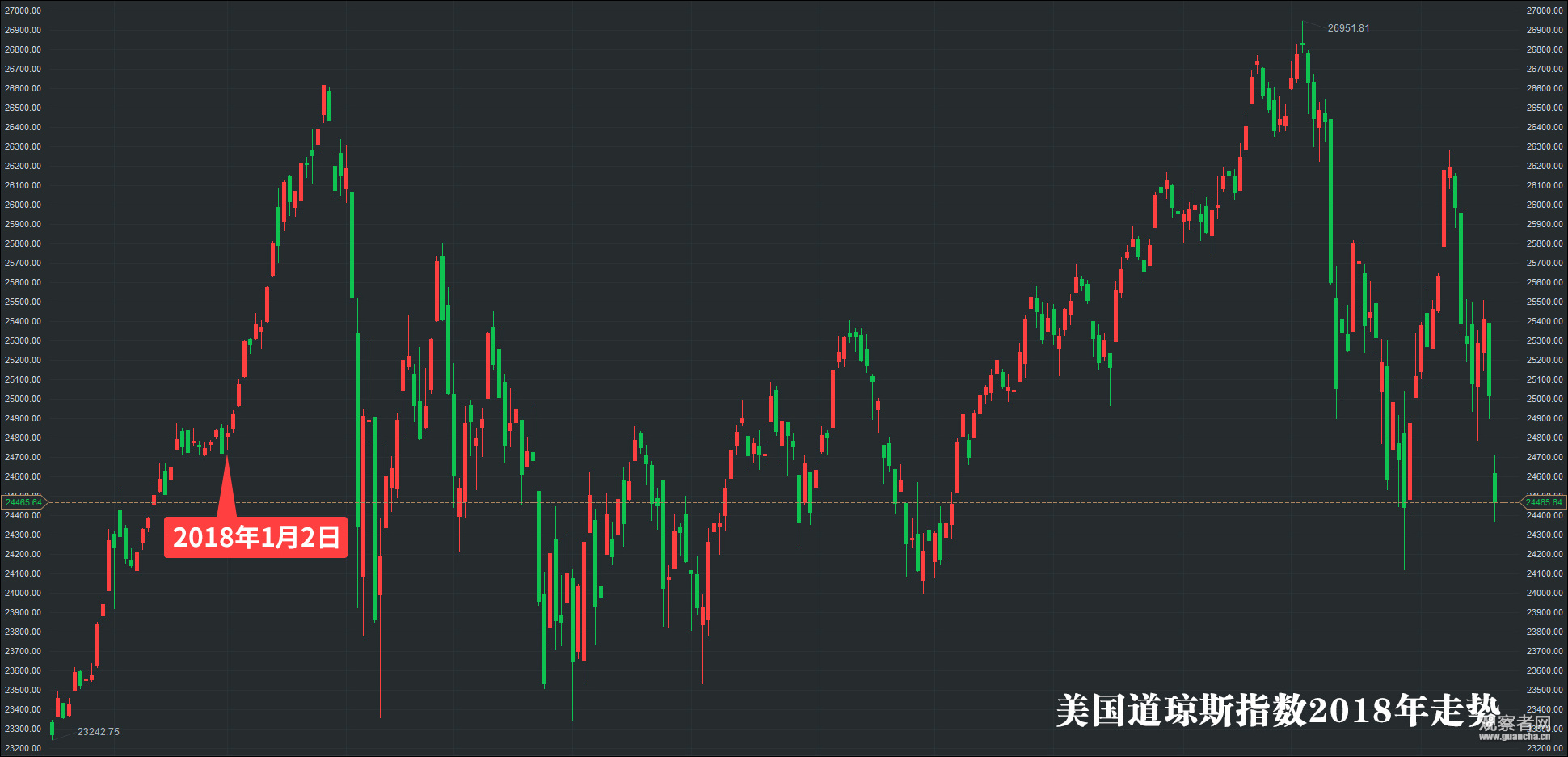Click the 27000.00 label on right axis

coord(1544,11)
